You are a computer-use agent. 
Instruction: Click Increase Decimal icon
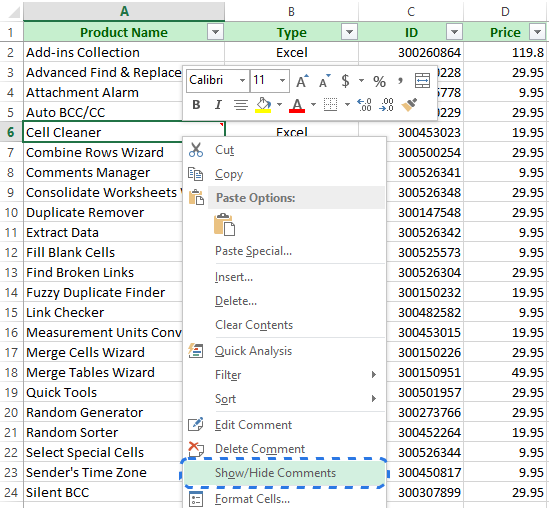coord(364,105)
